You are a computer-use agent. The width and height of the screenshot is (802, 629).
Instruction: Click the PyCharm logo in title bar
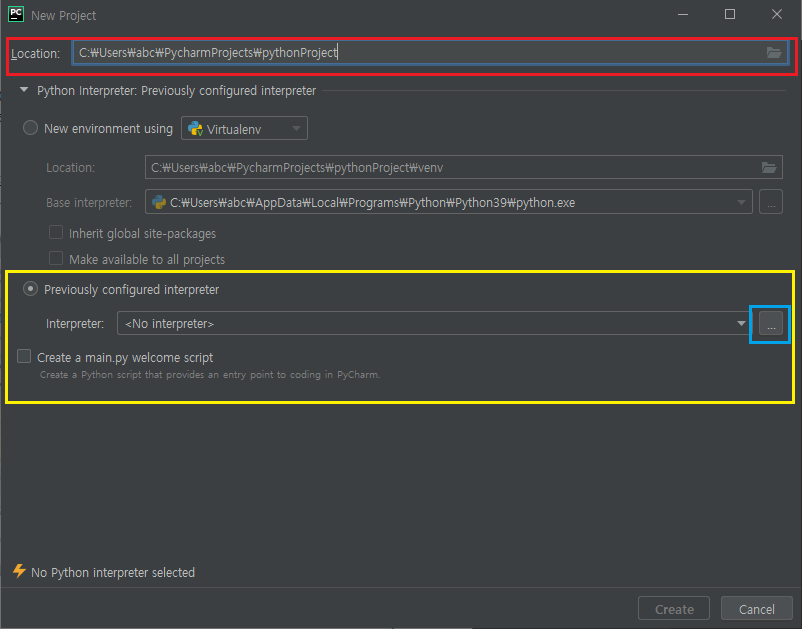[16, 14]
